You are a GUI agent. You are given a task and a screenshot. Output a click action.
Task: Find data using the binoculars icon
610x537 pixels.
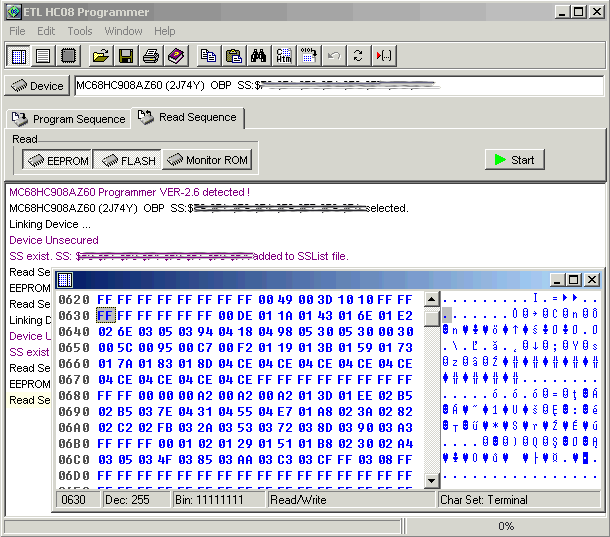point(258,56)
